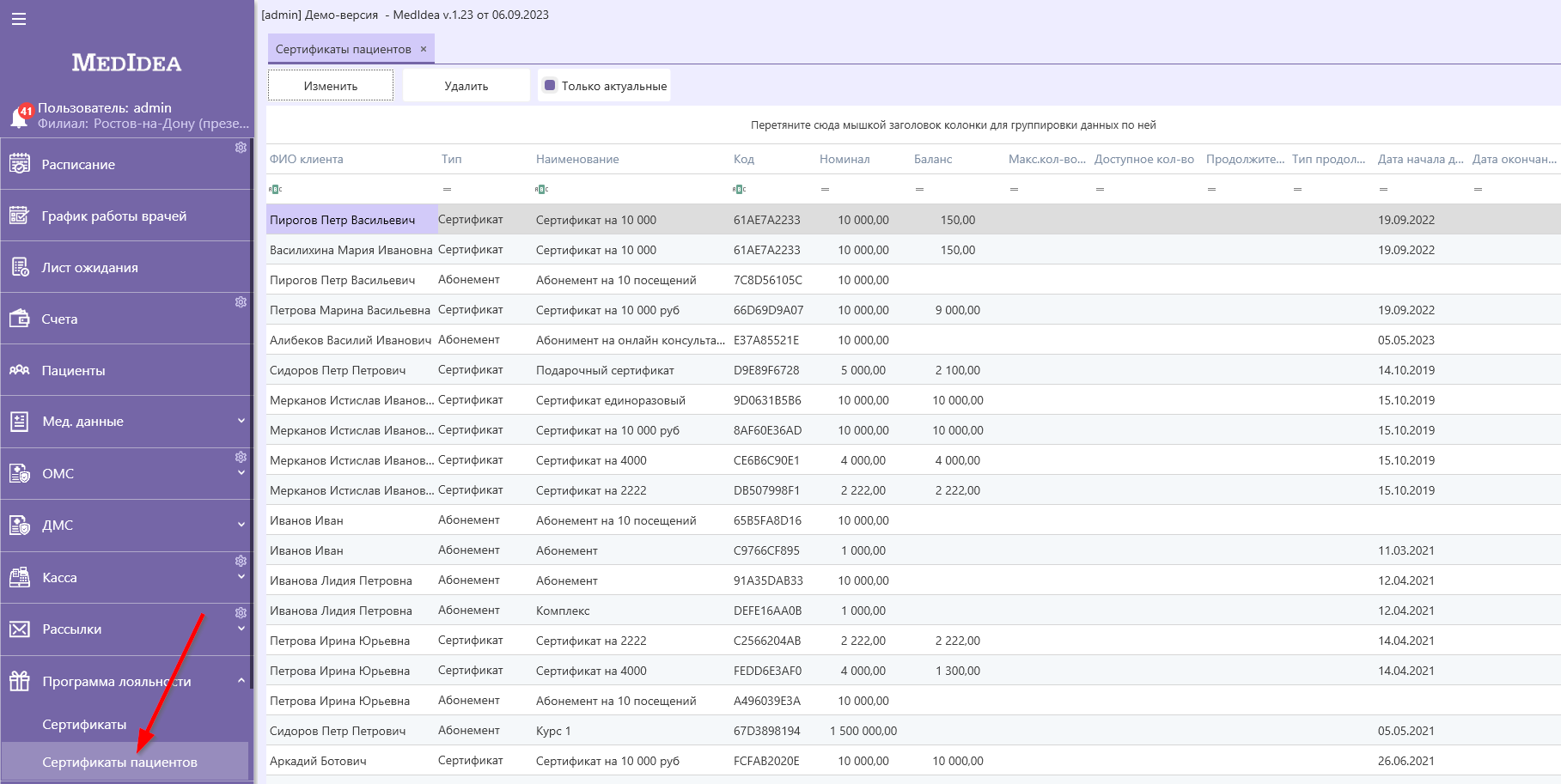Click the ДМС sidebar icon
This screenshot has width=1561, height=784.
tap(20, 525)
